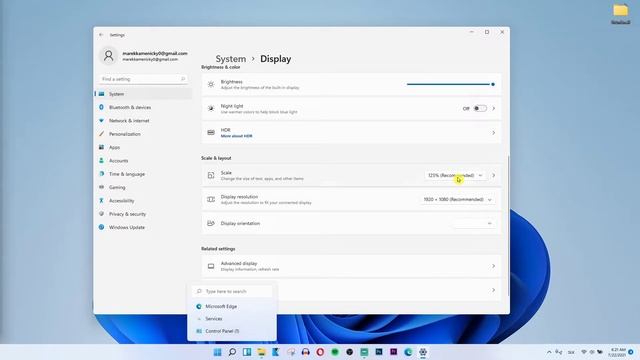Open Advanced display settings

(351, 266)
